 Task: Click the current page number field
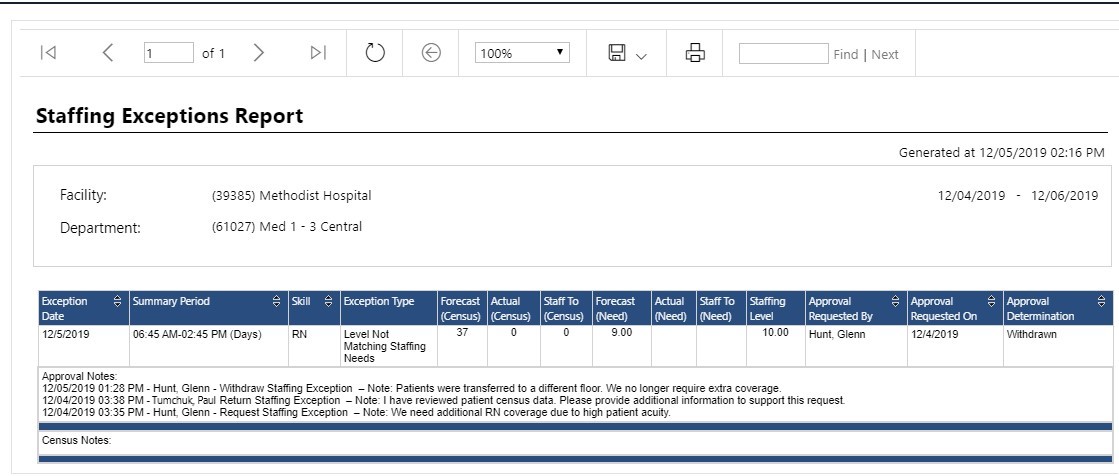coord(167,54)
